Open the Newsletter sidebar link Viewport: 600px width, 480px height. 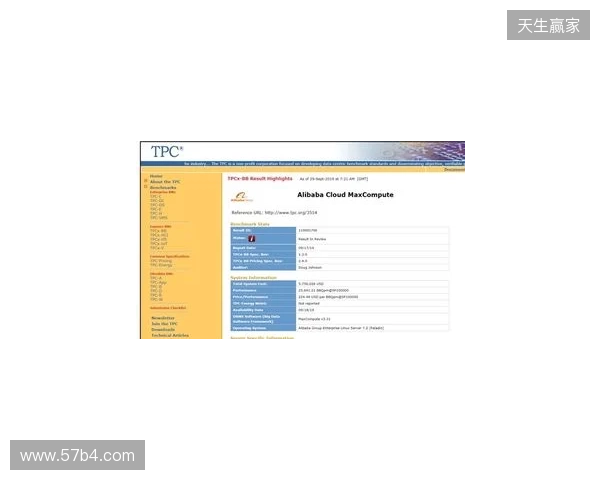tap(163, 318)
